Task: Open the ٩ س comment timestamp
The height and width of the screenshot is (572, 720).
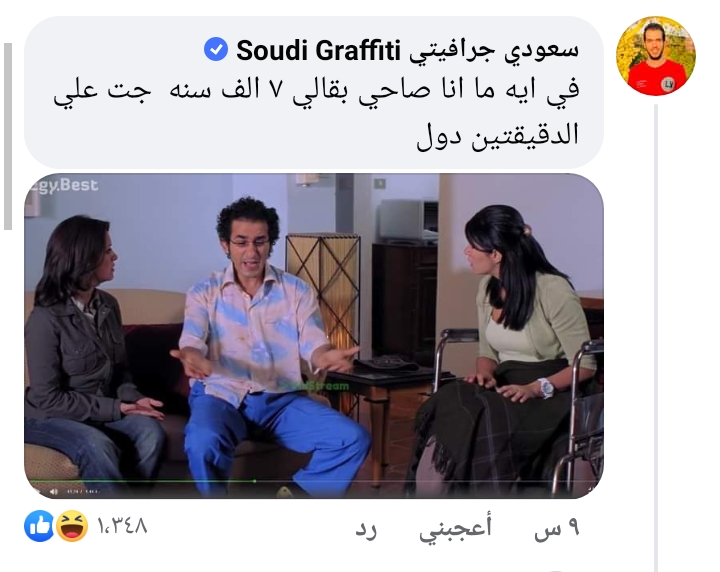Action: [x=557, y=529]
